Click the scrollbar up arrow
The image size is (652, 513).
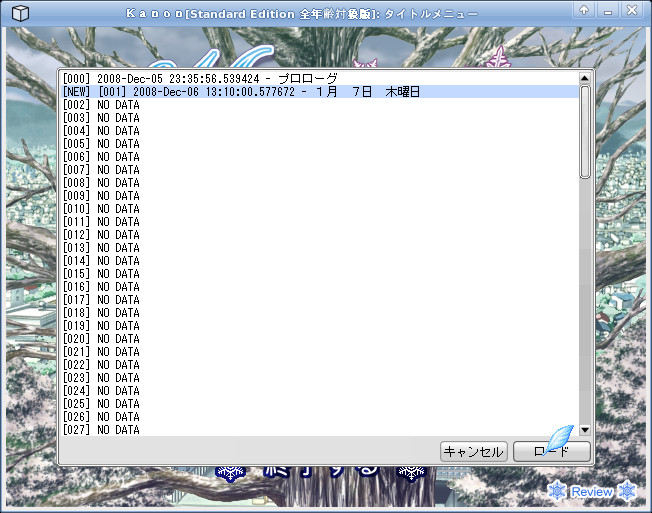pyautogui.click(x=585, y=78)
